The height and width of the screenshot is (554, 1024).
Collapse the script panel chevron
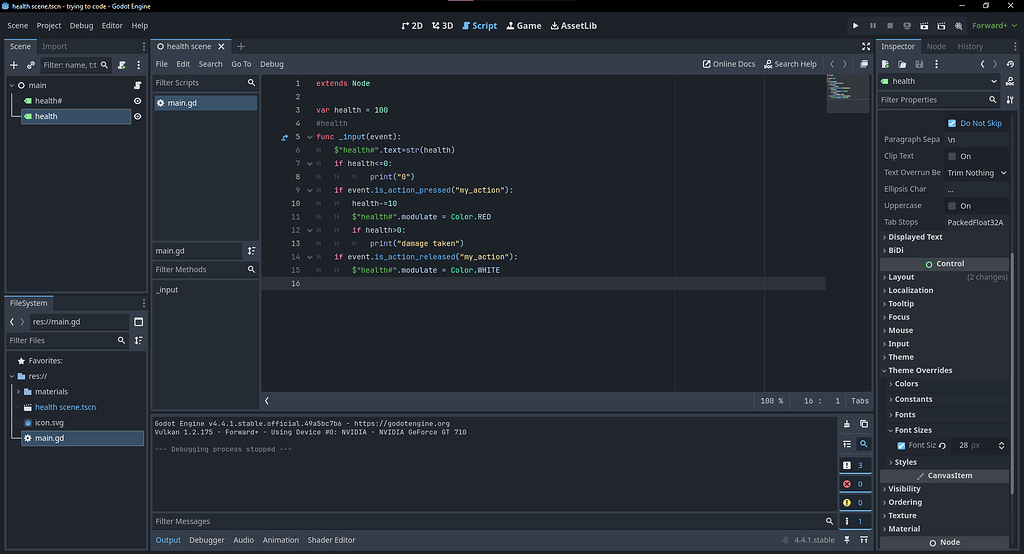pyautogui.click(x=266, y=400)
